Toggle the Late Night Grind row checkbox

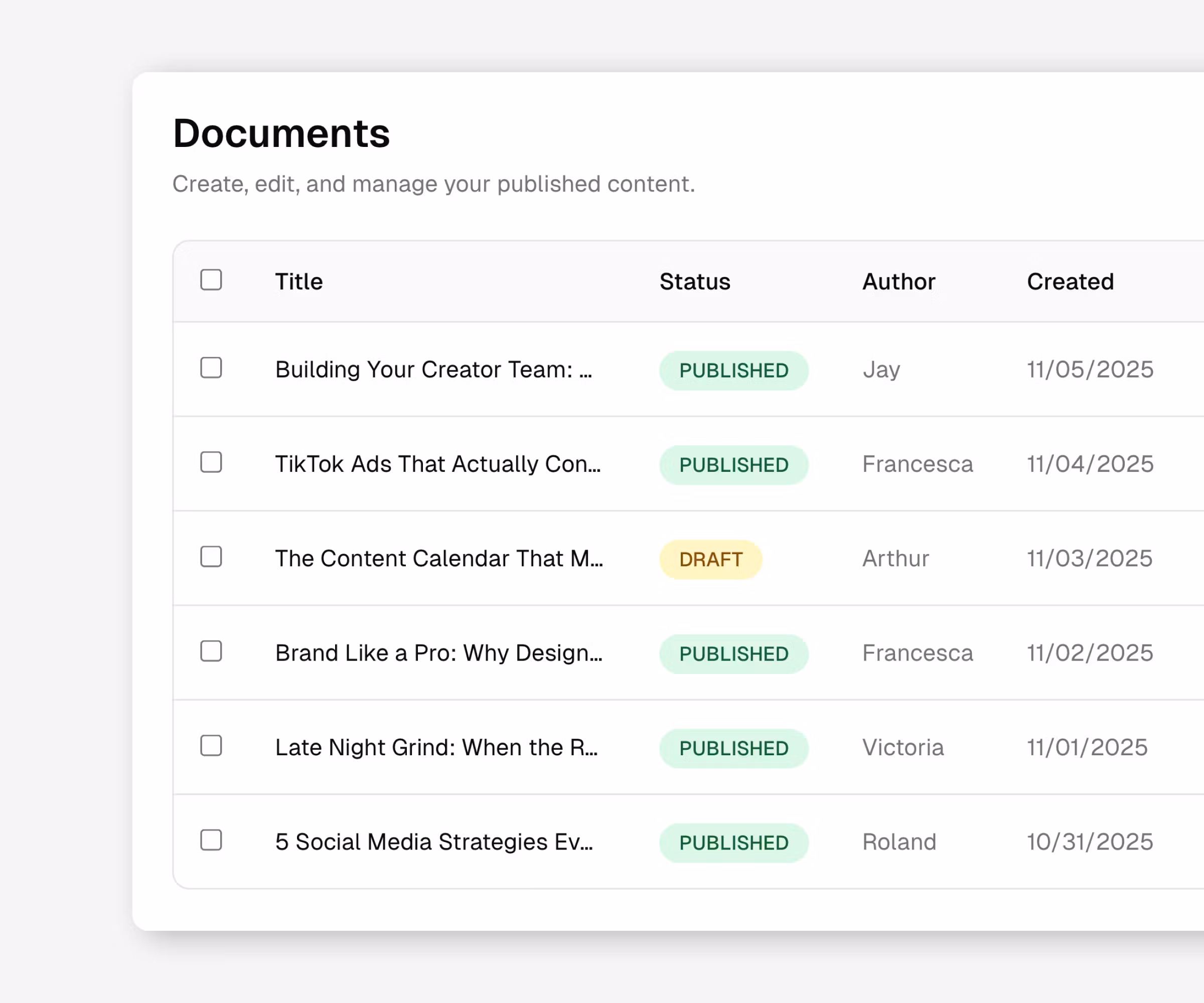211,746
